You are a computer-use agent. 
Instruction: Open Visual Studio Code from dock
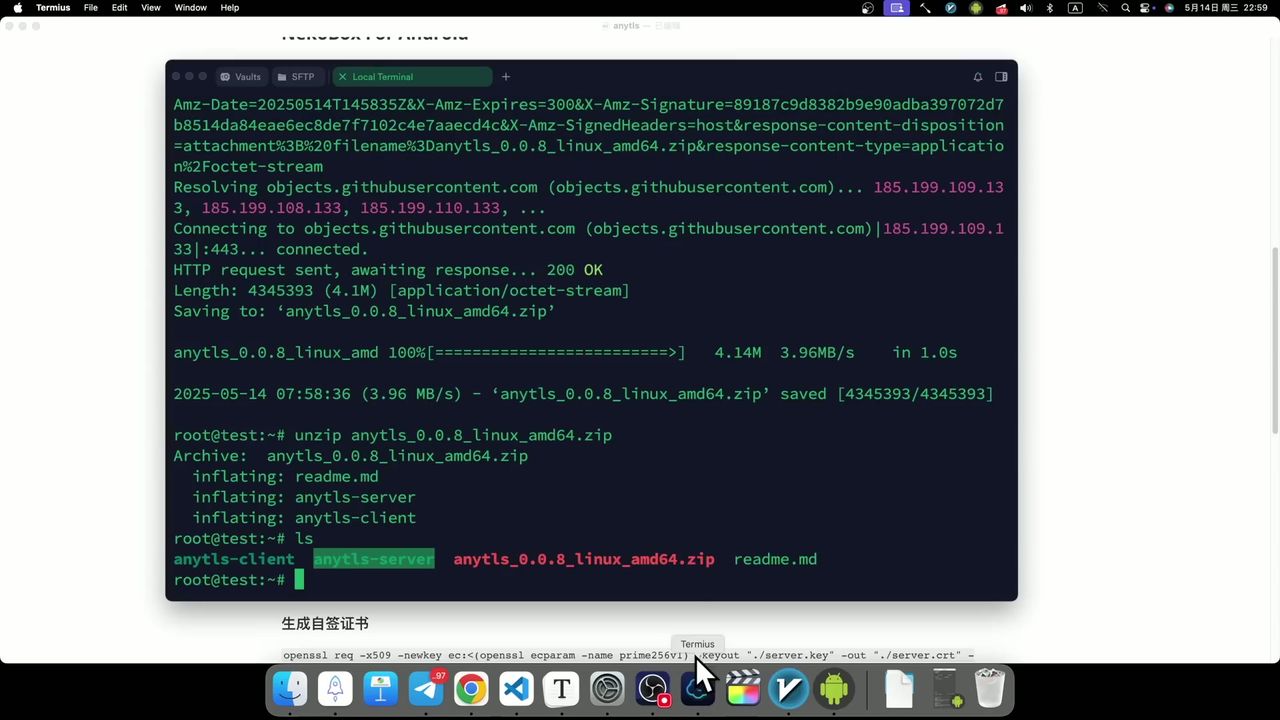click(516, 689)
